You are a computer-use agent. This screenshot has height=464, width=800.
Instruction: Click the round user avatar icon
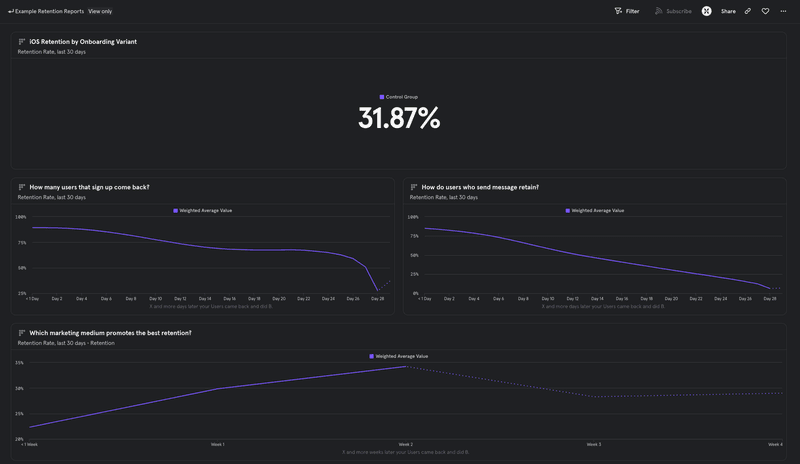pyautogui.click(x=706, y=11)
